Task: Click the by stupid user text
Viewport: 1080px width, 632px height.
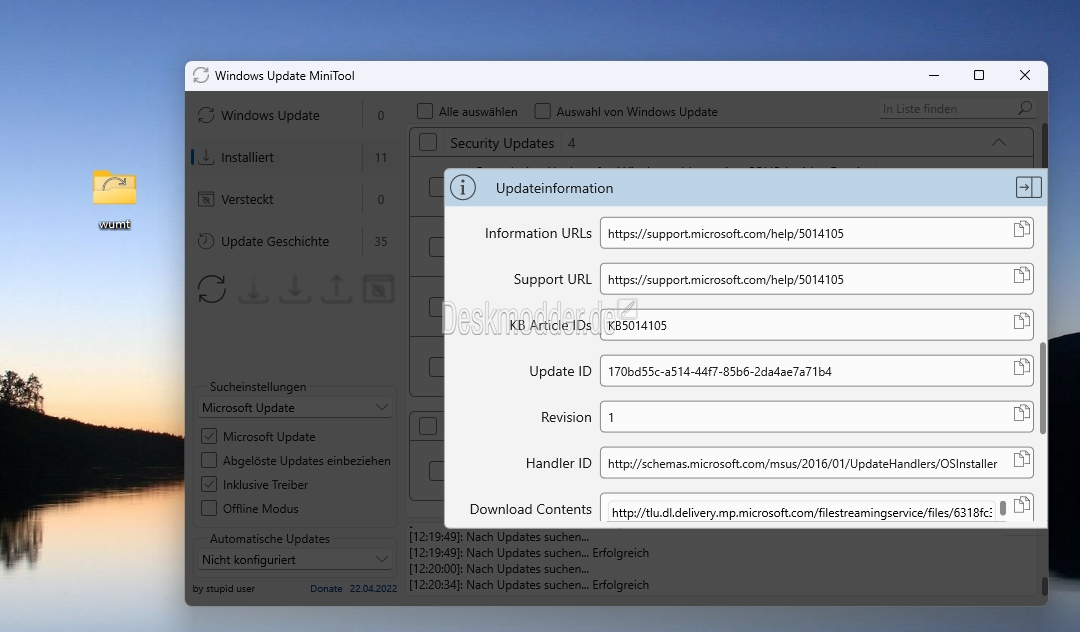Action: click(x=224, y=589)
